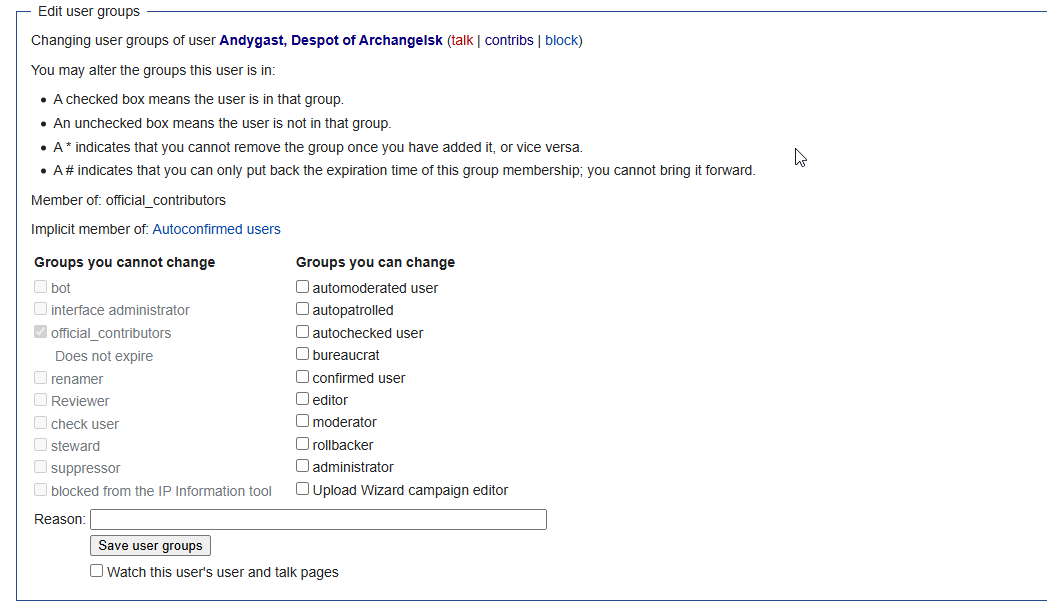This screenshot has width=1047, height=604.
Task: Enable the editor group checkbox
Action: click(x=302, y=399)
